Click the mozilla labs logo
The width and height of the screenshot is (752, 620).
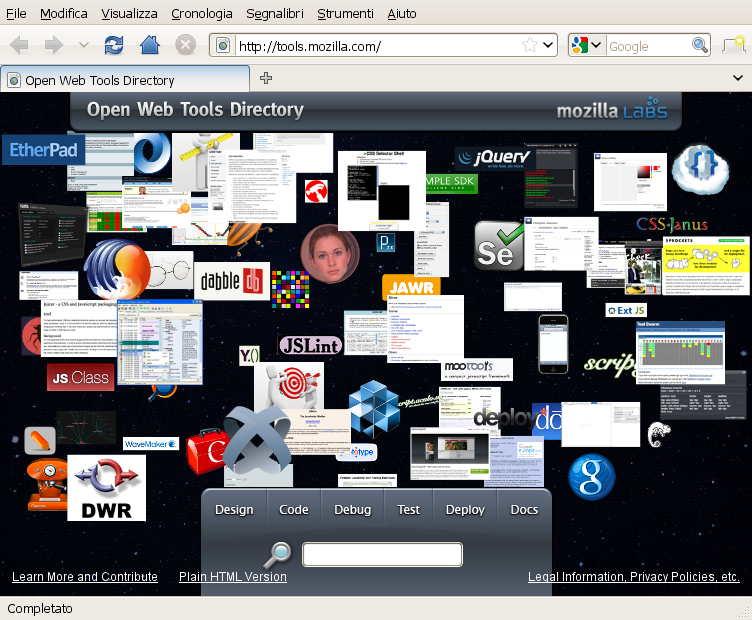coord(612,109)
